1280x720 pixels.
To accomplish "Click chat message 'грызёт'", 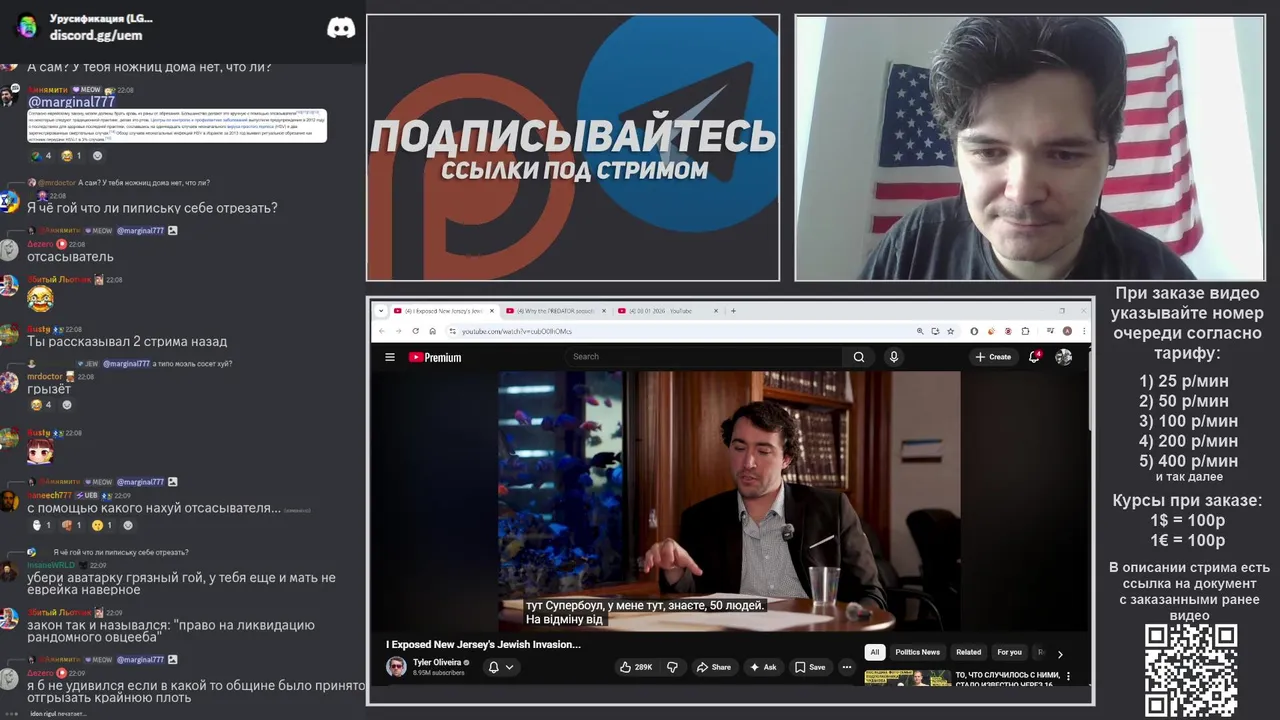I will point(50,389).
